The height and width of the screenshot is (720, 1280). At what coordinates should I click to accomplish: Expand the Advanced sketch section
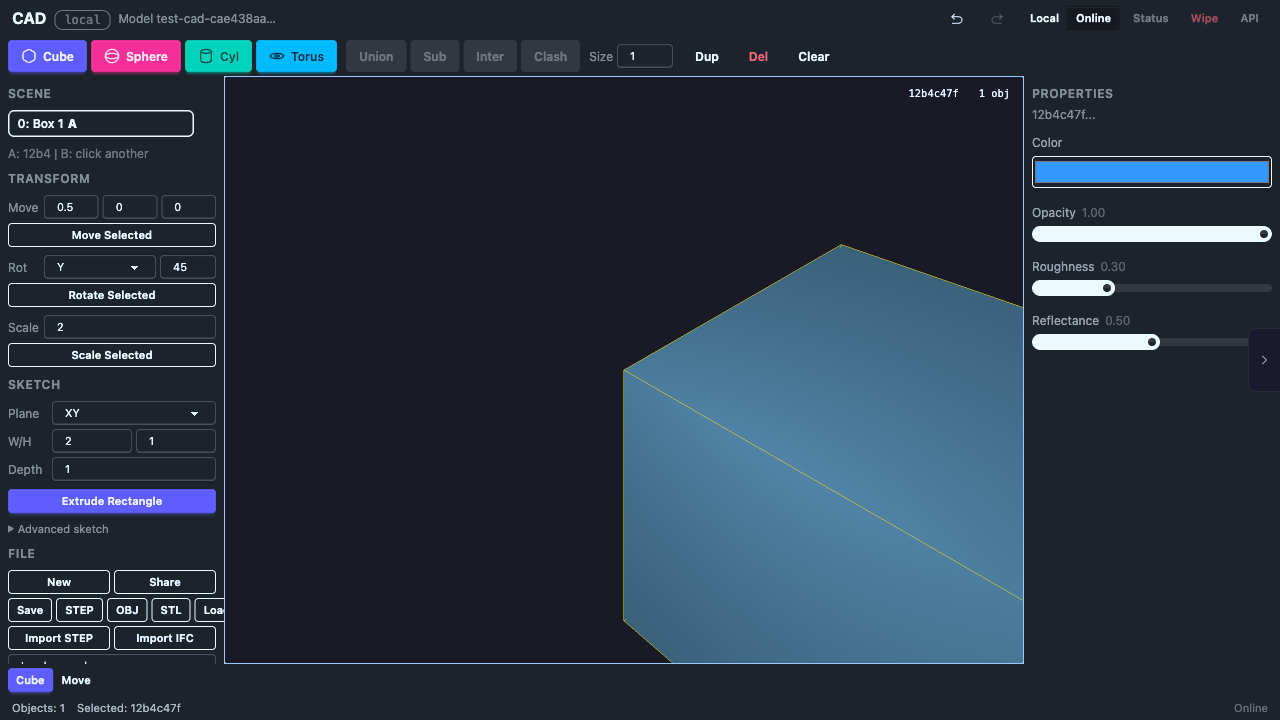58,529
